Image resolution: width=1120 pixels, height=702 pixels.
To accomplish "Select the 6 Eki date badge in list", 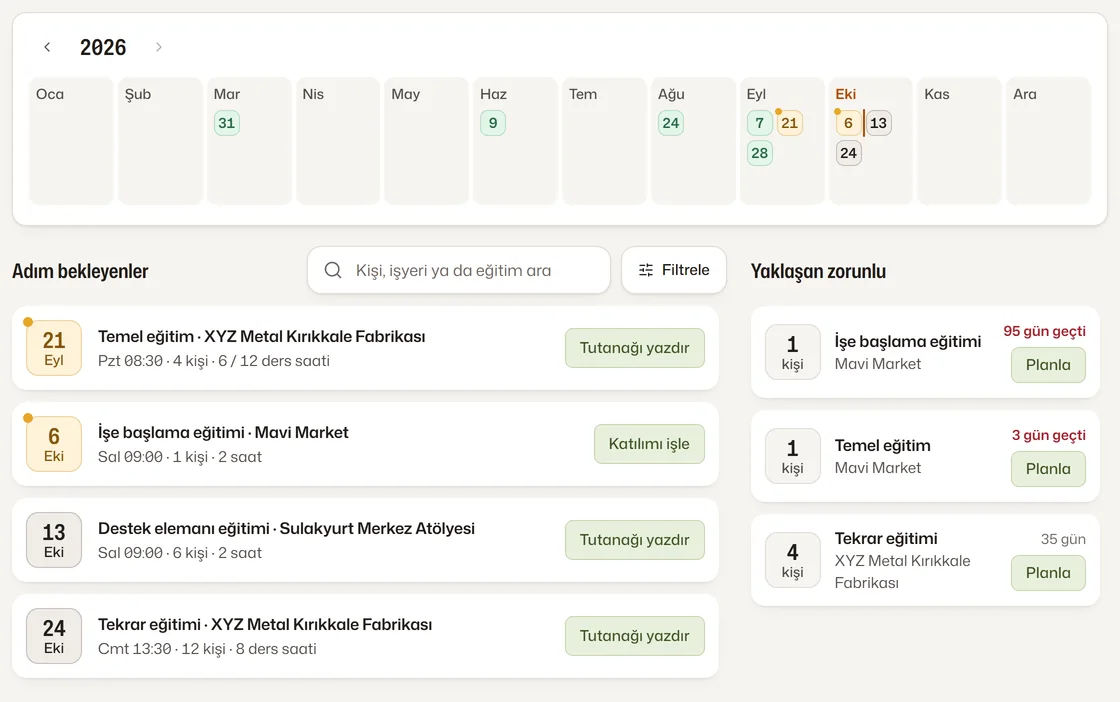I will (54, 444).
